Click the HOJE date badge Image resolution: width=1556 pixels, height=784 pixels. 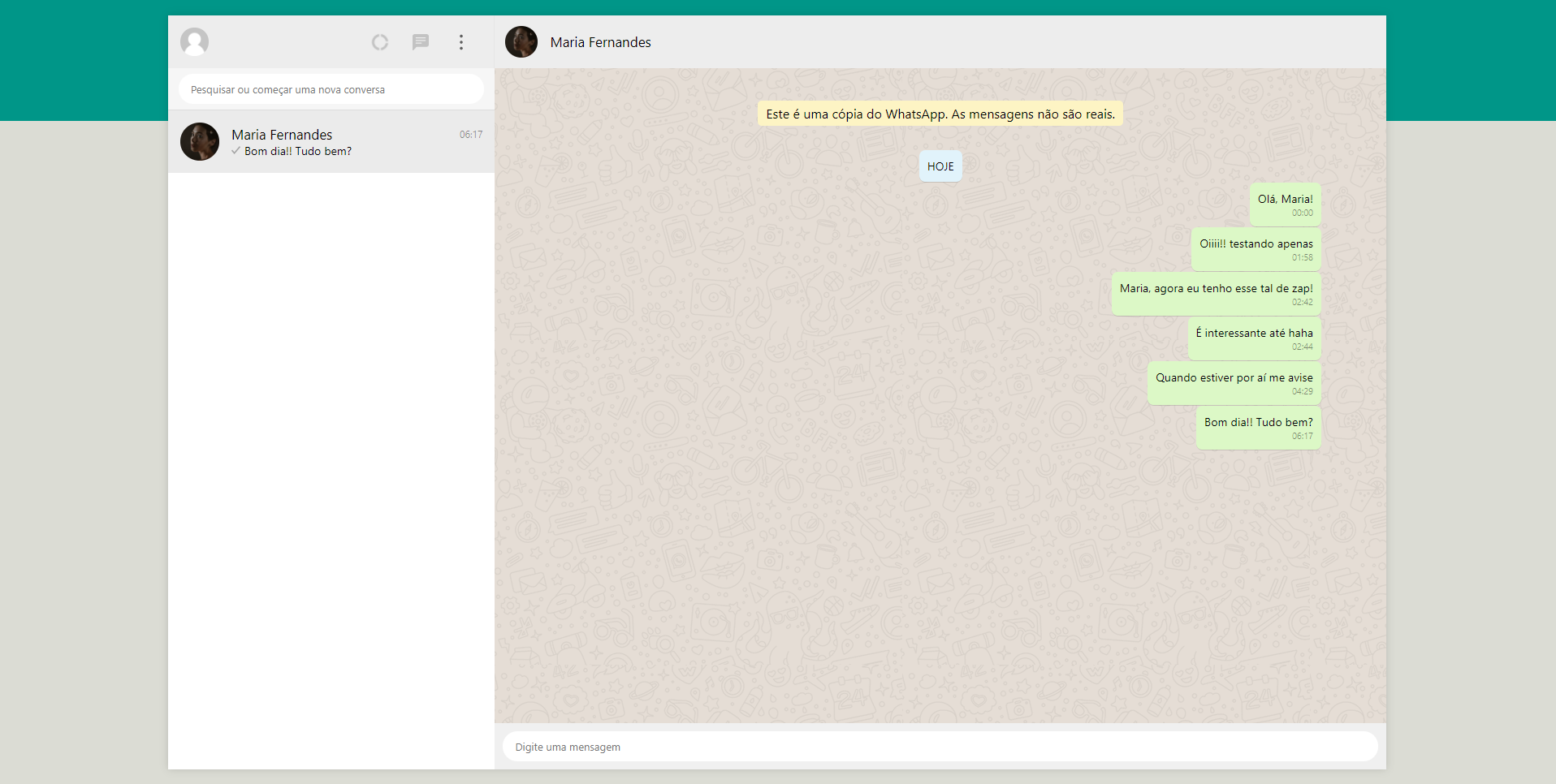pos(940,166)
